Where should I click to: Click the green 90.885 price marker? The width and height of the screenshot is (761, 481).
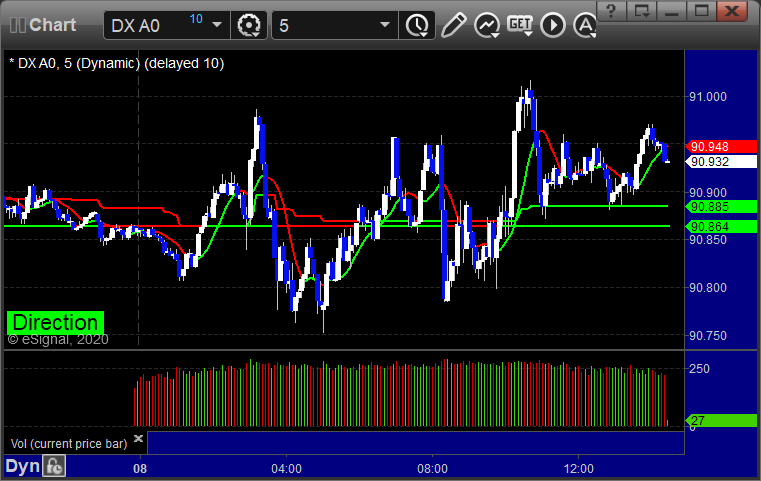[x=721, y=207]
